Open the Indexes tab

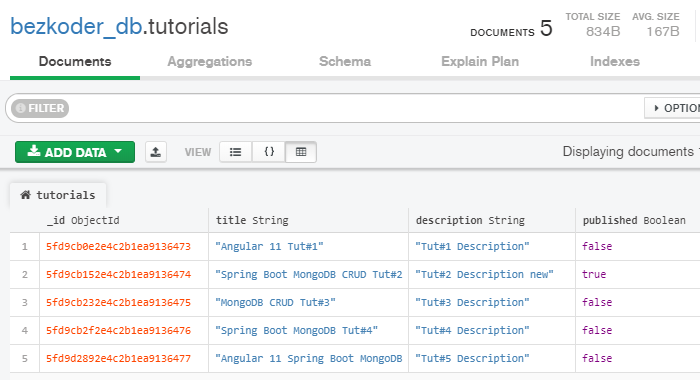coord(615,62)
